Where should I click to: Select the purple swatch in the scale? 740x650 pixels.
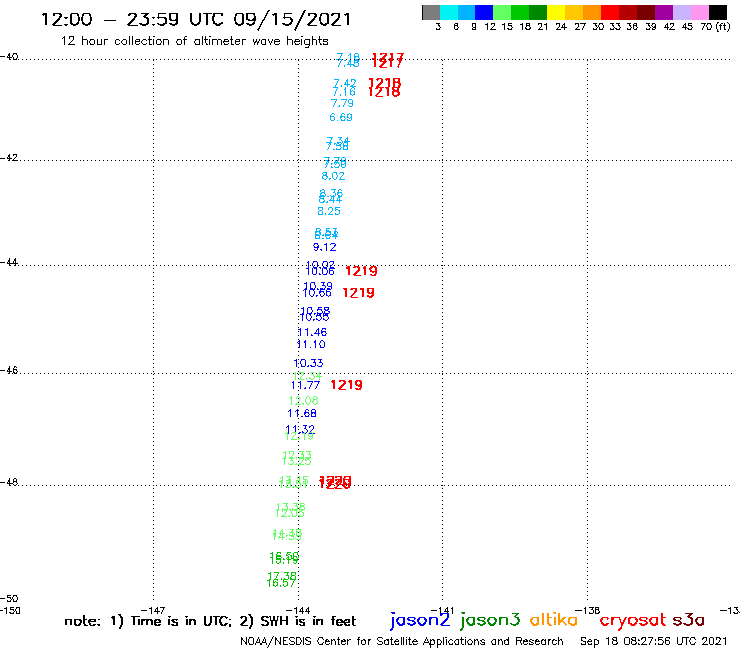point(664,12)
